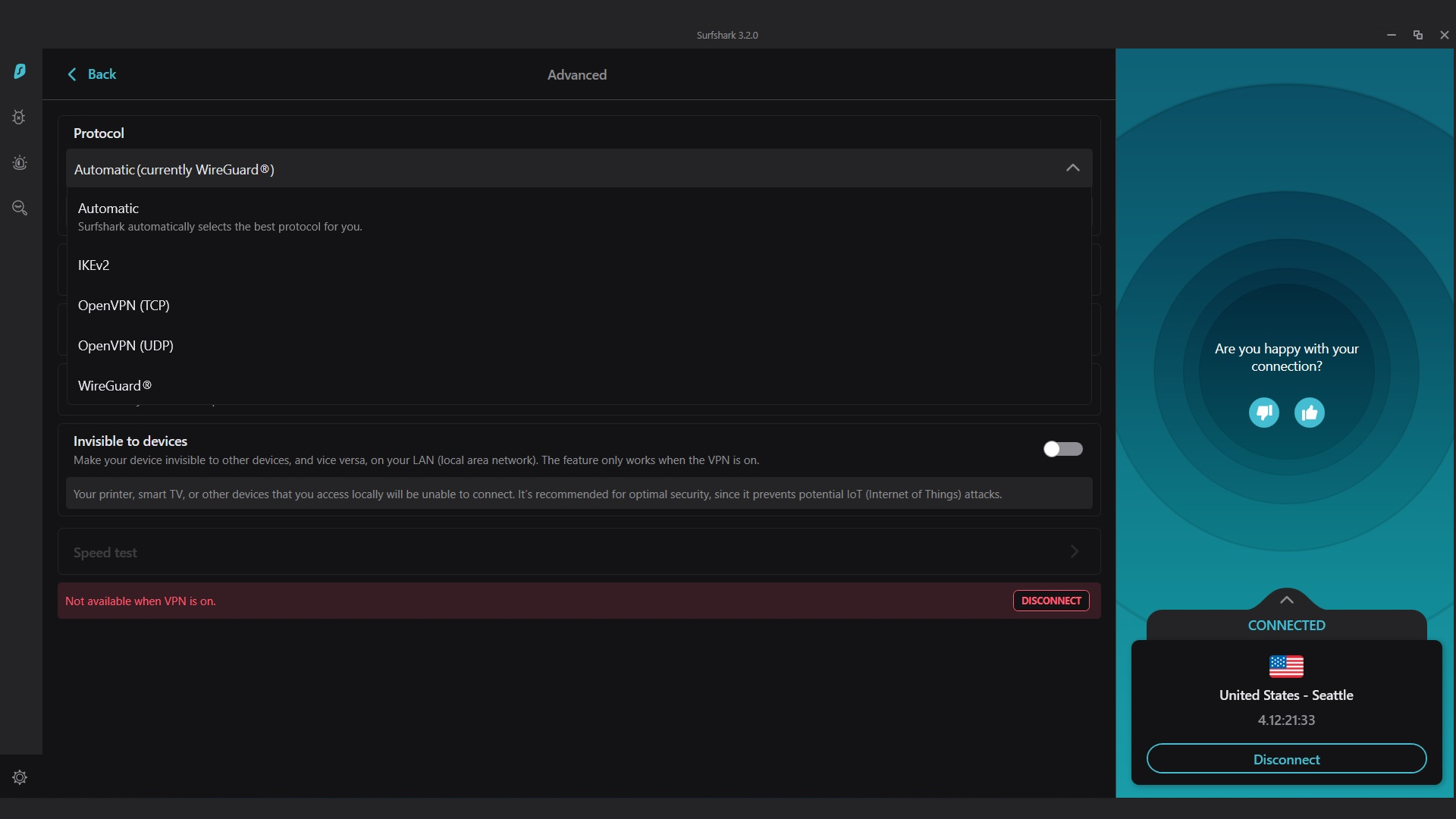Viewport: 1456px width, 819px height.
Task: Open the Speed test row chevron
Action: click(1074, 551)
